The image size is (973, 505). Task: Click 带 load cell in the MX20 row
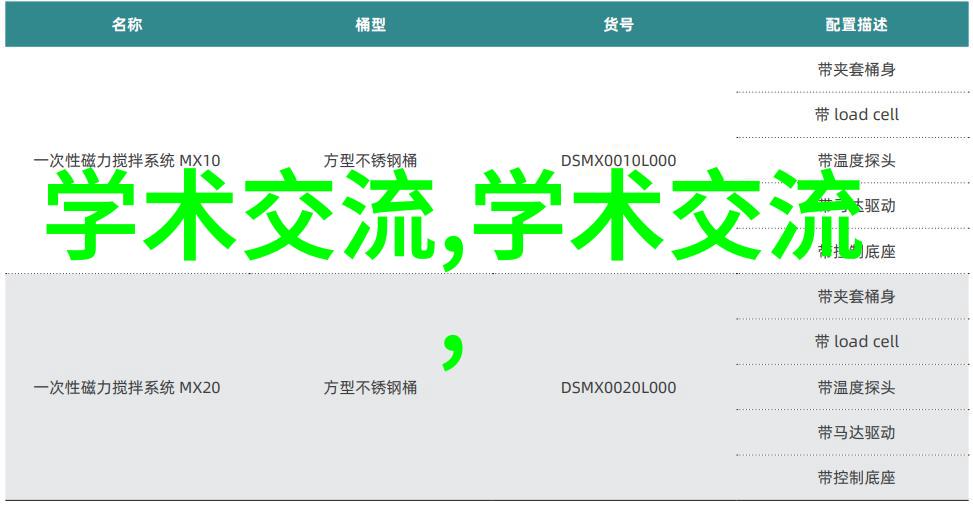click(x=856, y=342)
